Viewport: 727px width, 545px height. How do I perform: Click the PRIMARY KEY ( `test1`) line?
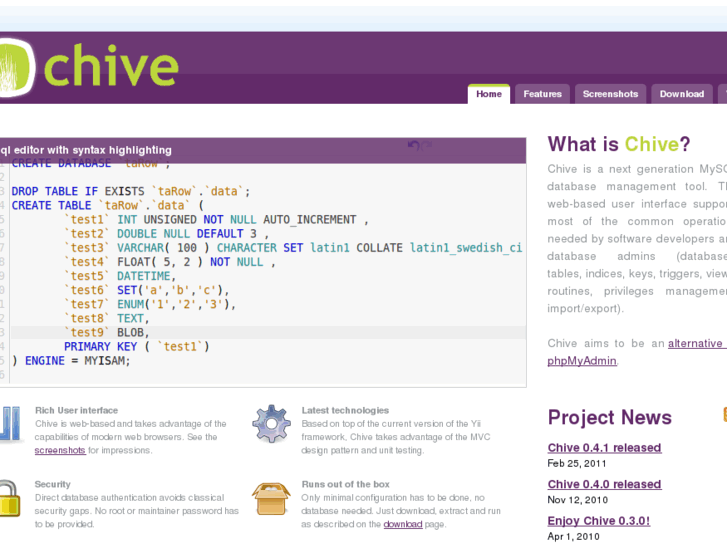click(x=137, y=347)
